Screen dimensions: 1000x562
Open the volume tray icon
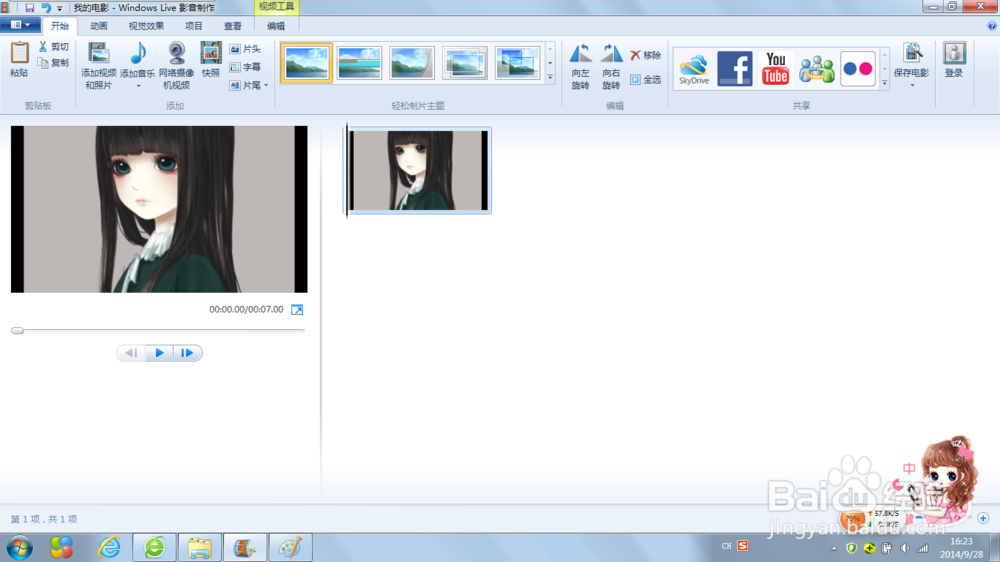[904, 548]
